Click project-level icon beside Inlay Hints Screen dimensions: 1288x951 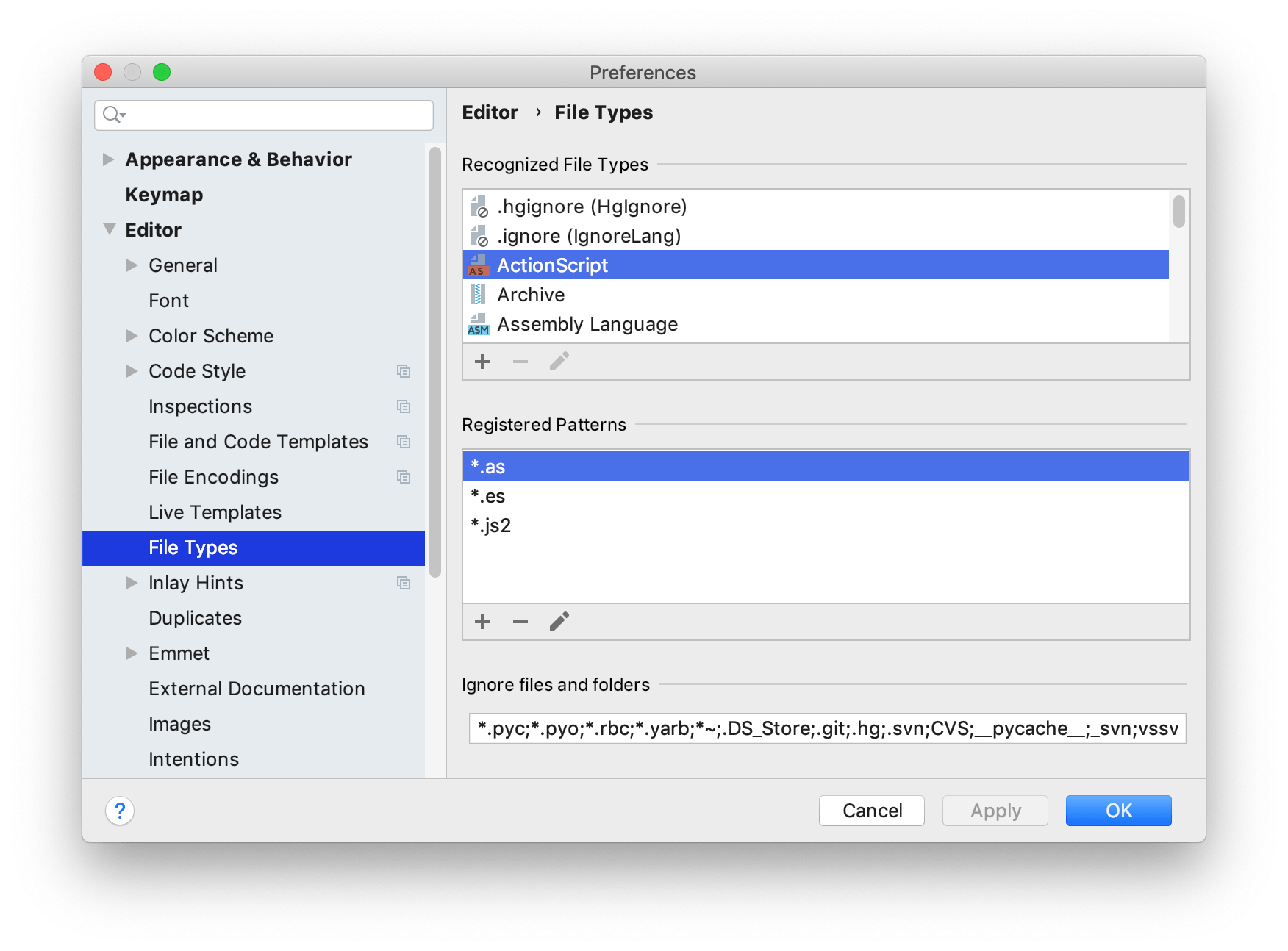[x=404, y=583]
